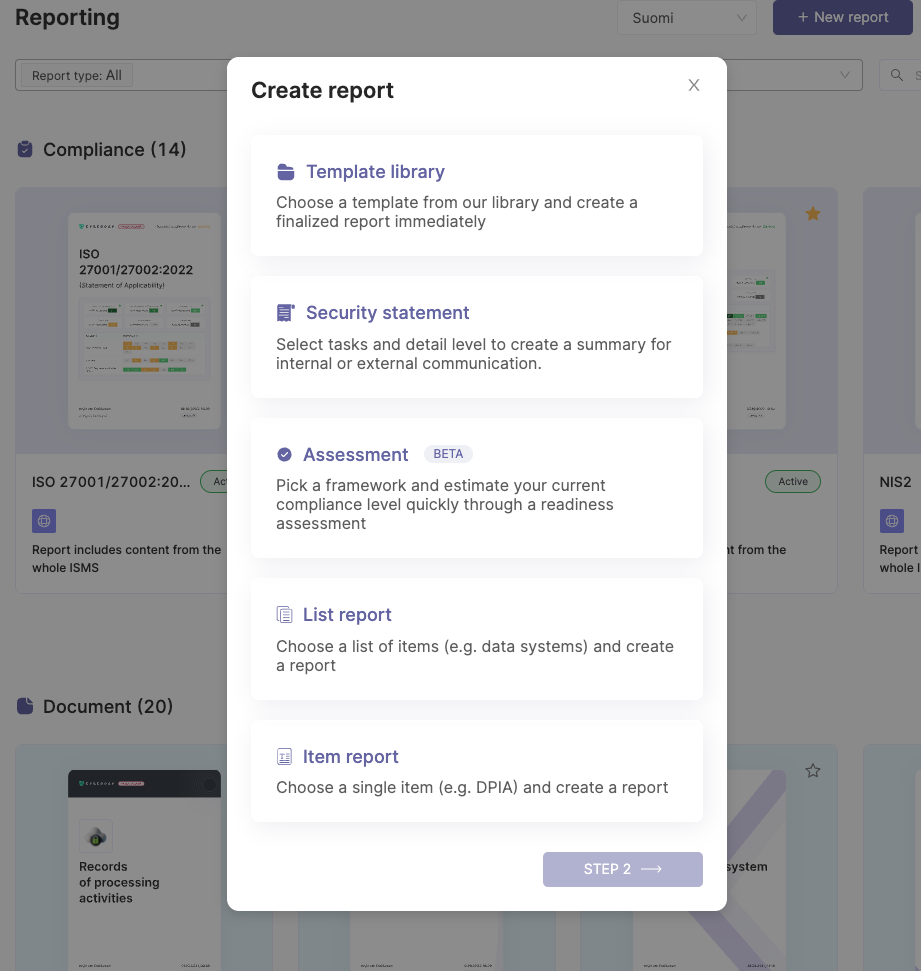Screen dimensions: 921x971
Task: Click the ISO 27001/27002:20... card title
Action: pyautogui.click(x=111, y=482)
